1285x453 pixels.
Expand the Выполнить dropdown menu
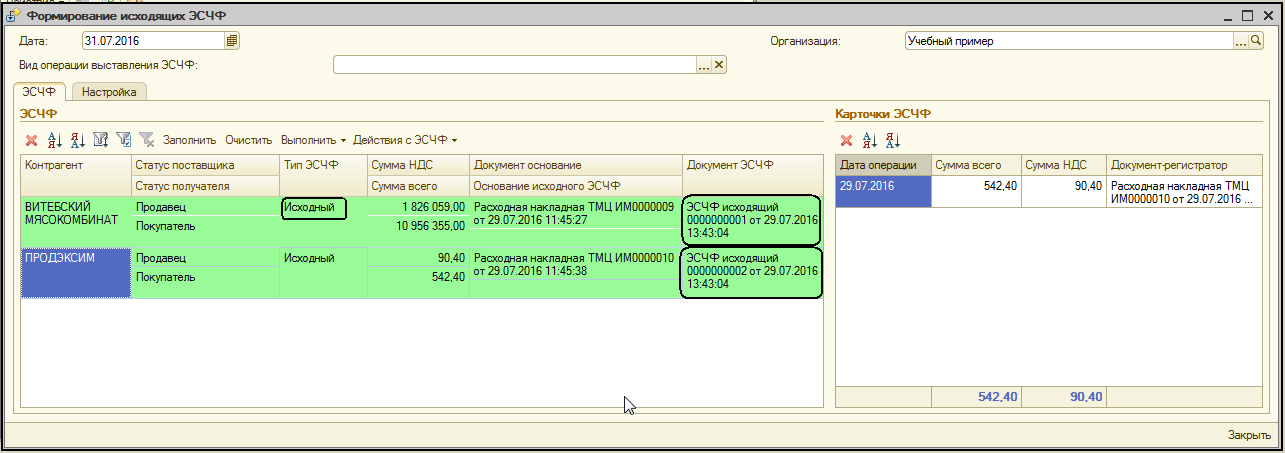(x=313, y=140)
